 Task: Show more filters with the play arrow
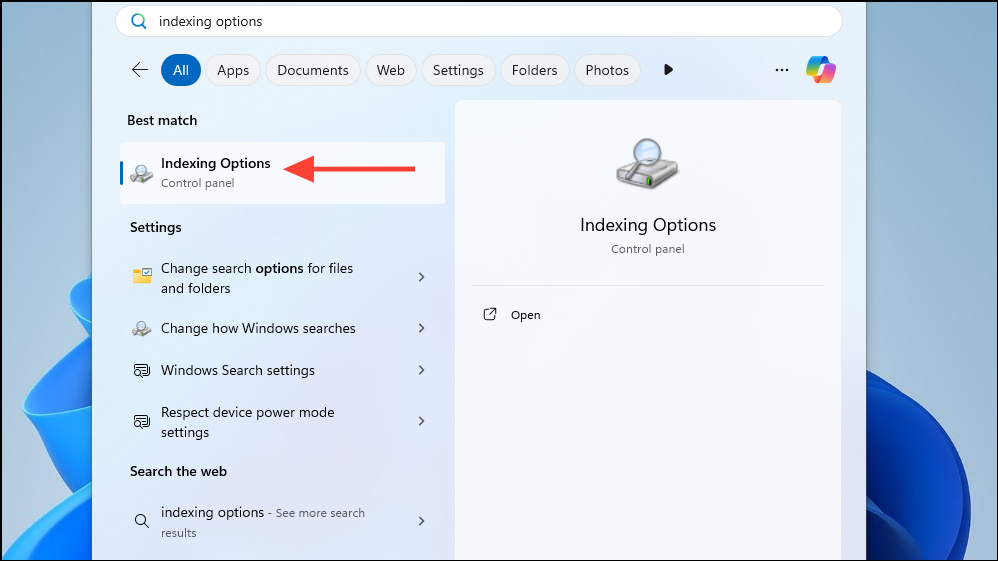(668, 69)
